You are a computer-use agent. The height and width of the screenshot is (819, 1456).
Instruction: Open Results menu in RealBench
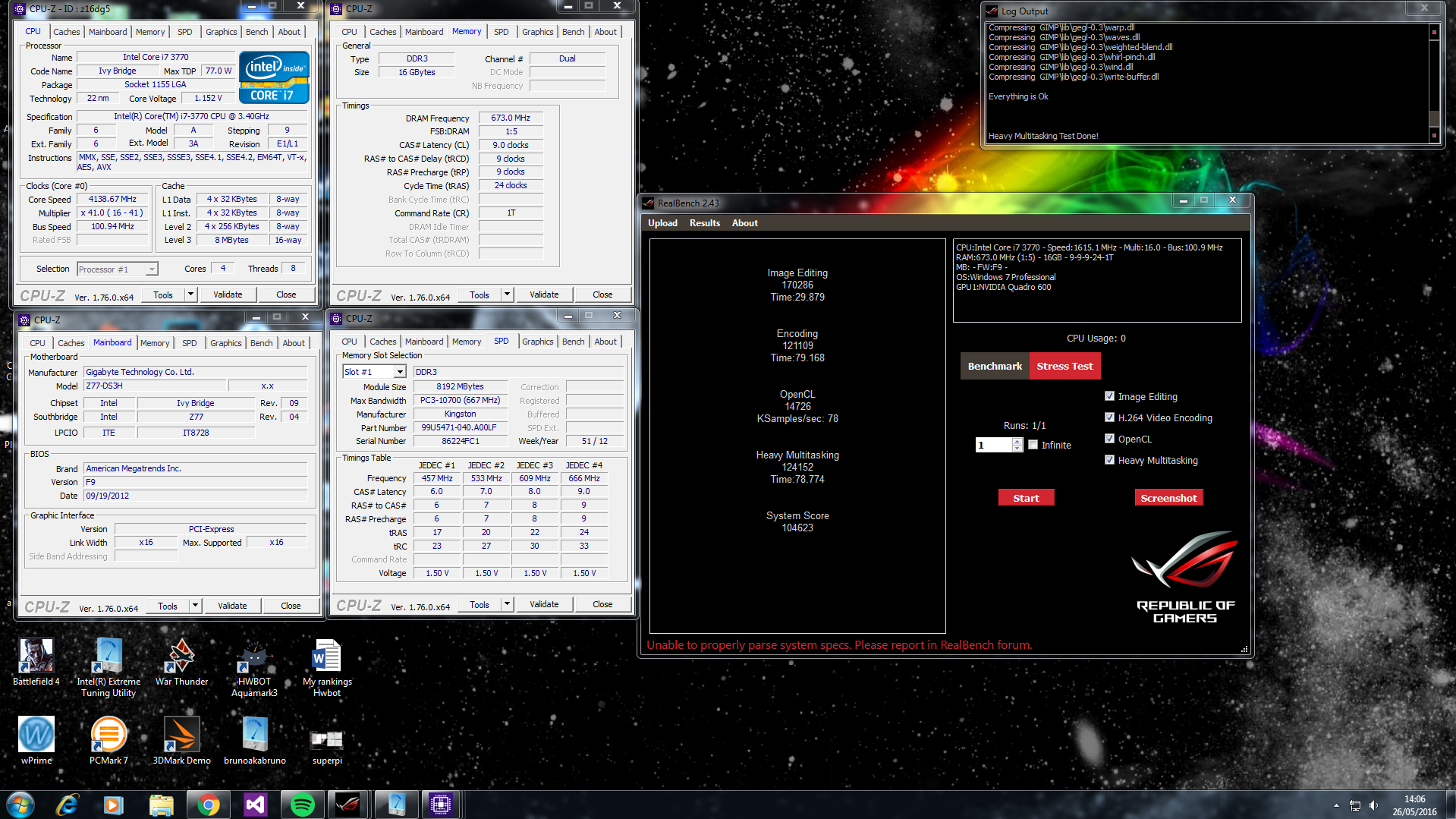coord(705,223)
